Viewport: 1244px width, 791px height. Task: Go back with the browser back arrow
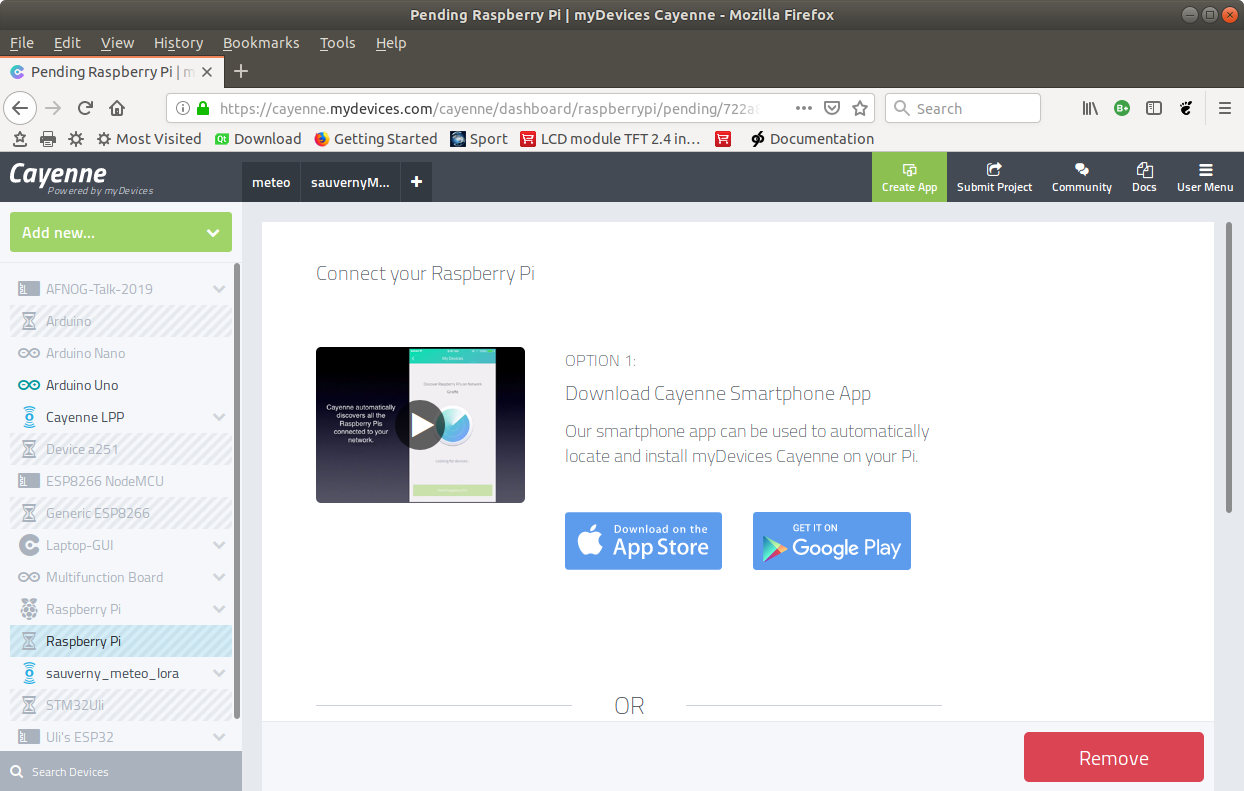click(21, 108)
